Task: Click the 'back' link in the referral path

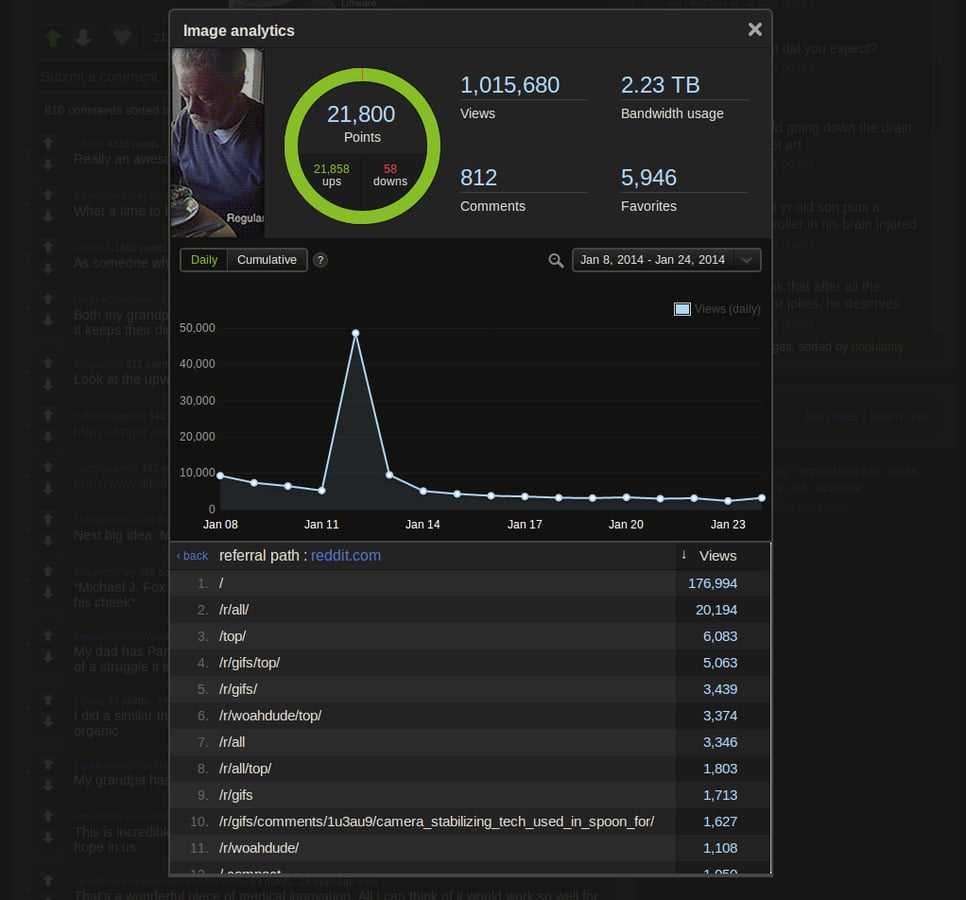Action: click(x=192, y=555)
